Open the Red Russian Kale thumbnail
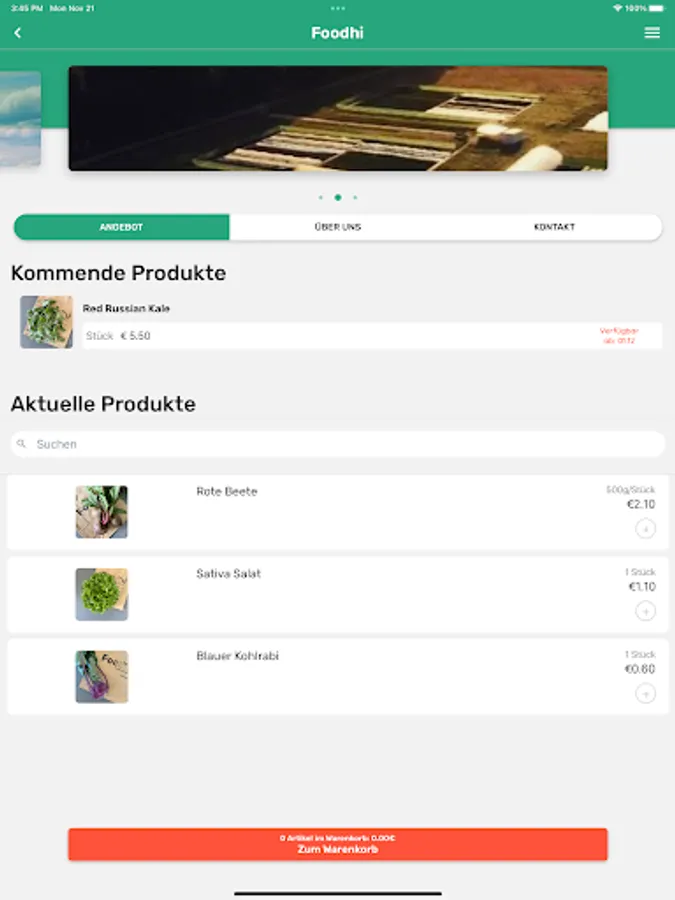The height and width of the screenshot is (900, 675). tap(46, 322)
